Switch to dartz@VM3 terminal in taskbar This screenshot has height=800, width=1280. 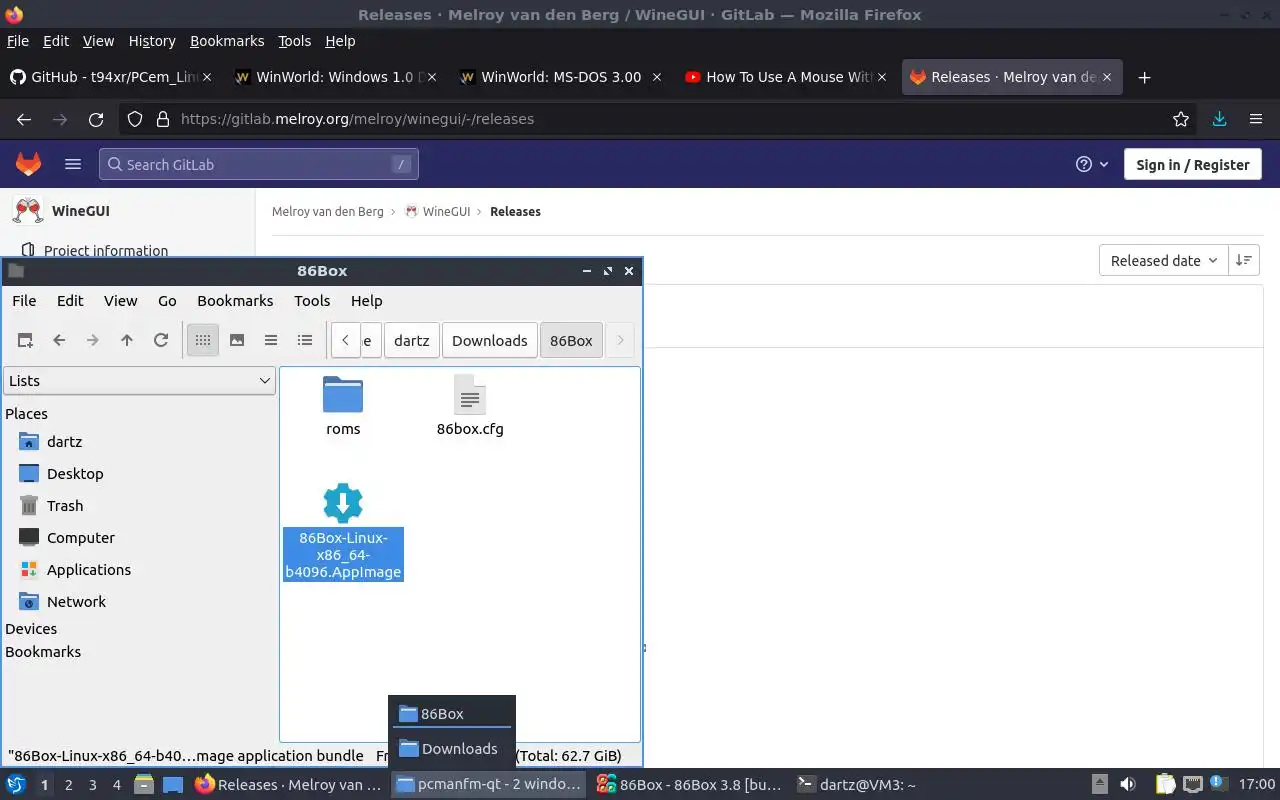(857, 785)
